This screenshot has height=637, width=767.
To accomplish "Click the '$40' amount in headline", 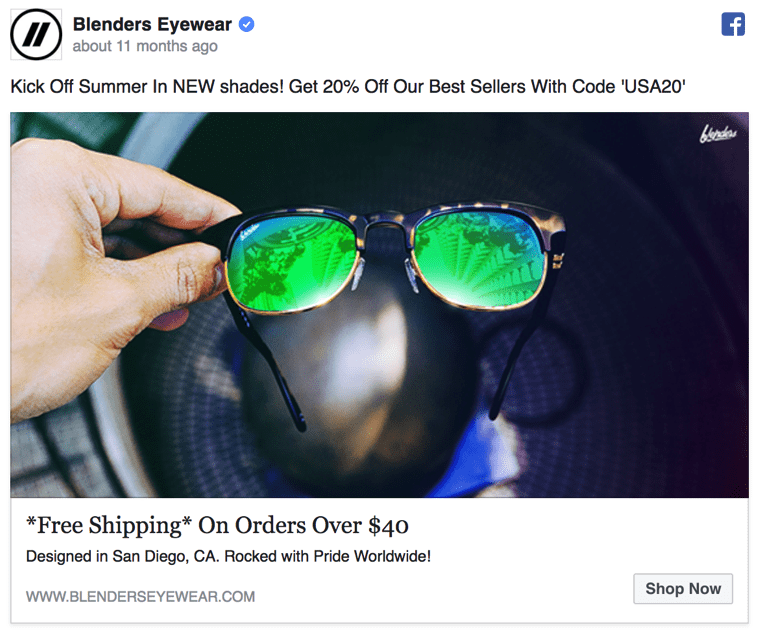I will coord(388,526).
